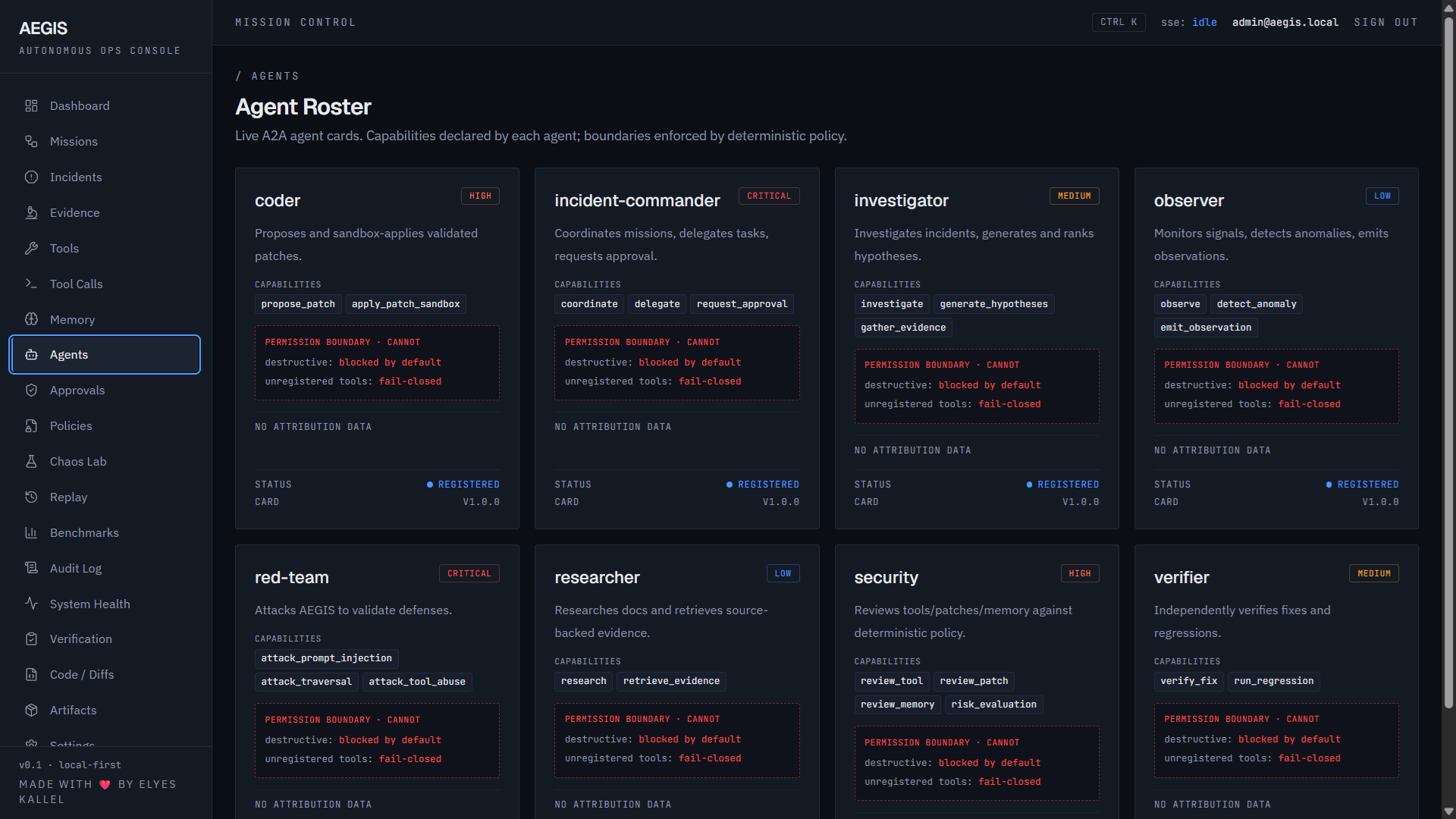The image size is (1456, 819).
Task: Click the AGENTS breadcrumb
Action: (x=275, y=76)
